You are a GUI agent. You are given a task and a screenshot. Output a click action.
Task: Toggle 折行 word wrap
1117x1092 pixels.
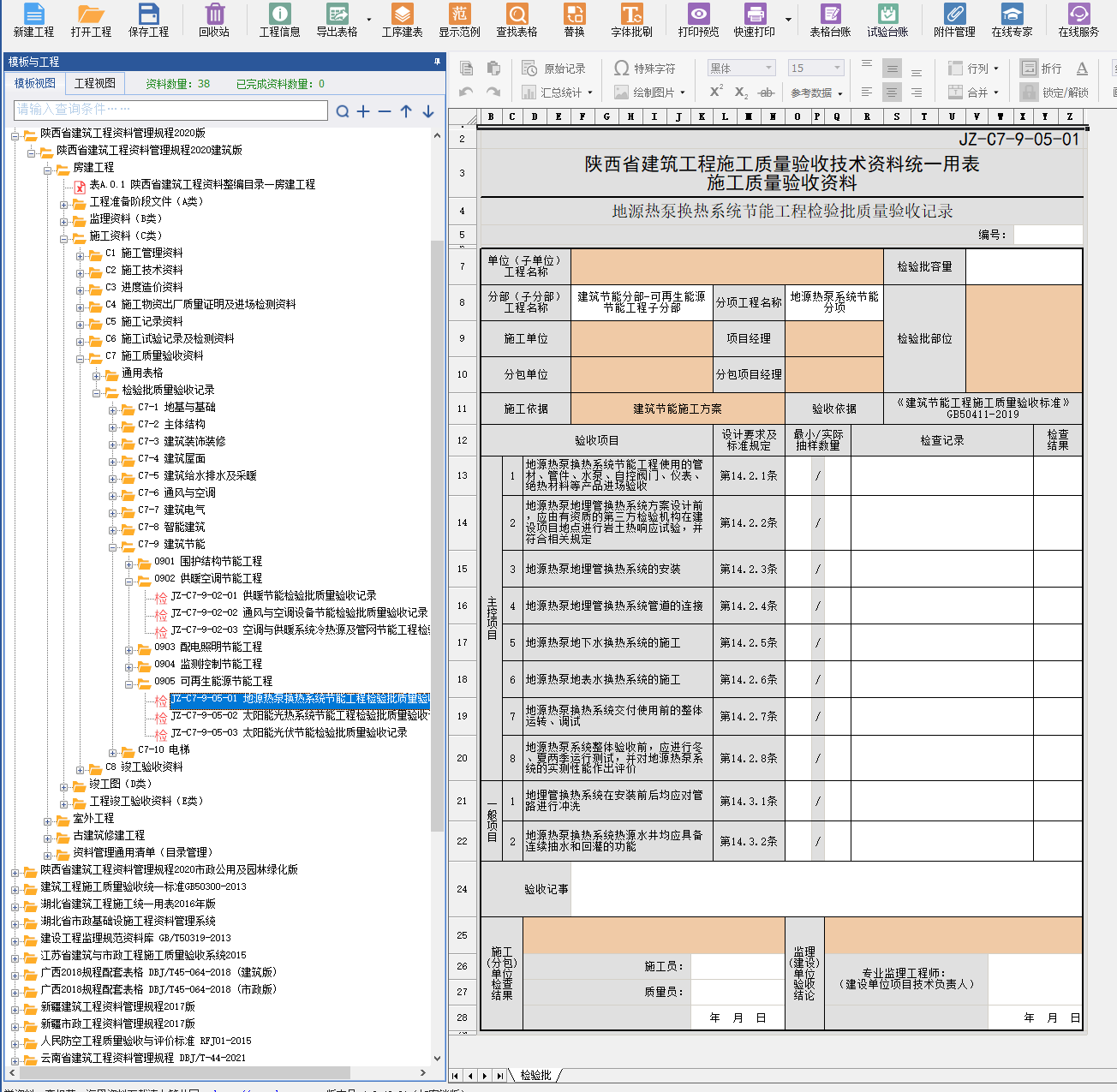pyautogui.click(x=1042, y=69)
